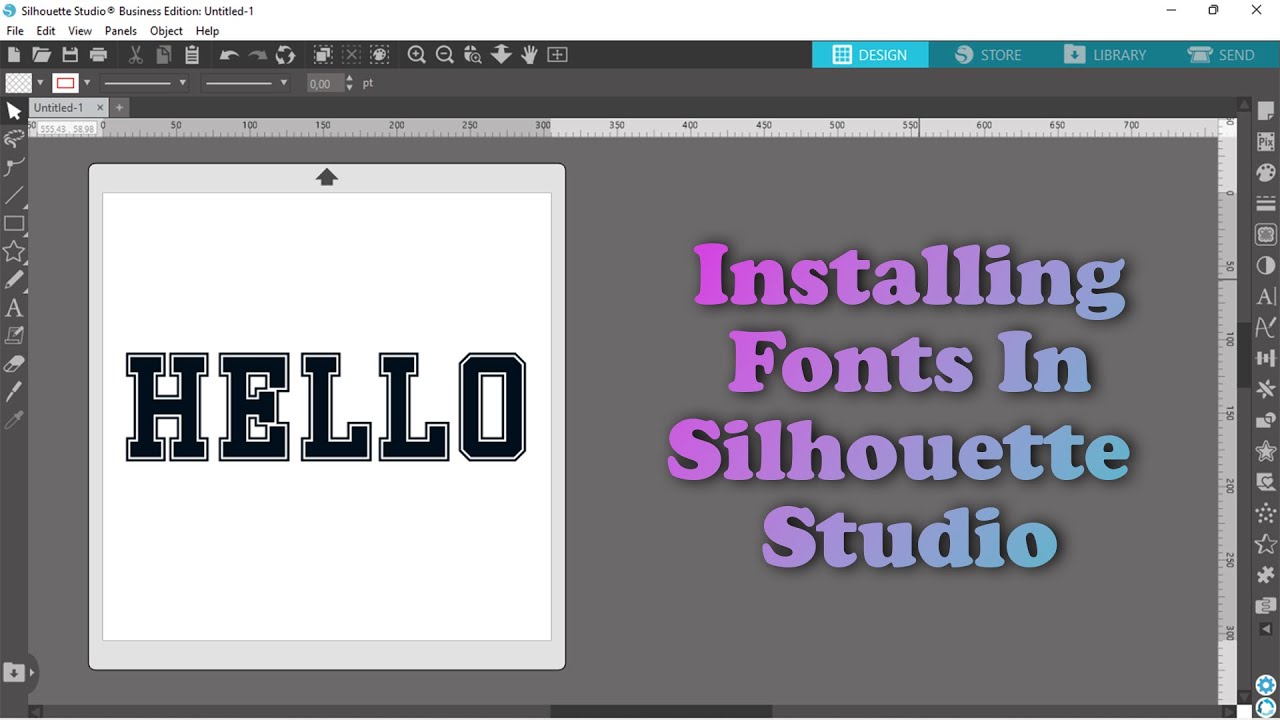Viewport: 1280px width, 720px height.
Task: Switch to the STORE tab
Action: point(988,55)
